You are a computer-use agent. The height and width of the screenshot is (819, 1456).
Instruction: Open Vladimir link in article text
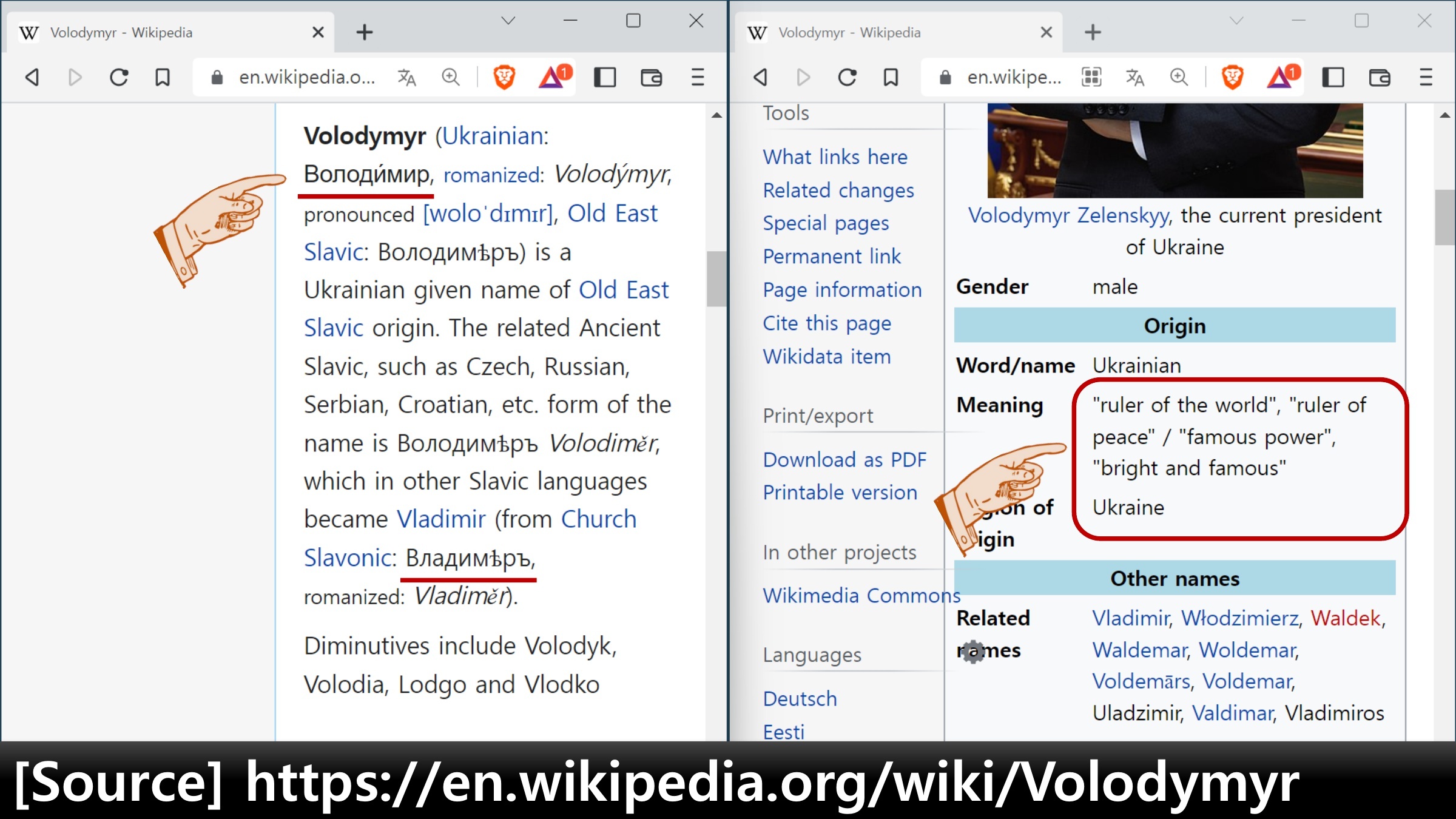(x=441, y=519)
